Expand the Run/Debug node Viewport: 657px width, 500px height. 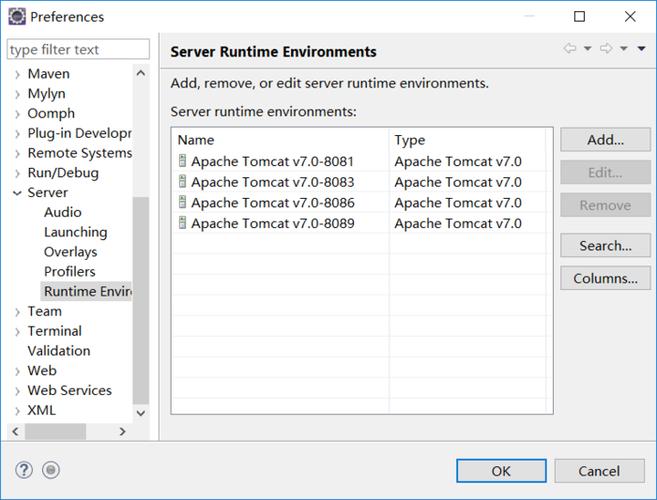coord(17,174)
